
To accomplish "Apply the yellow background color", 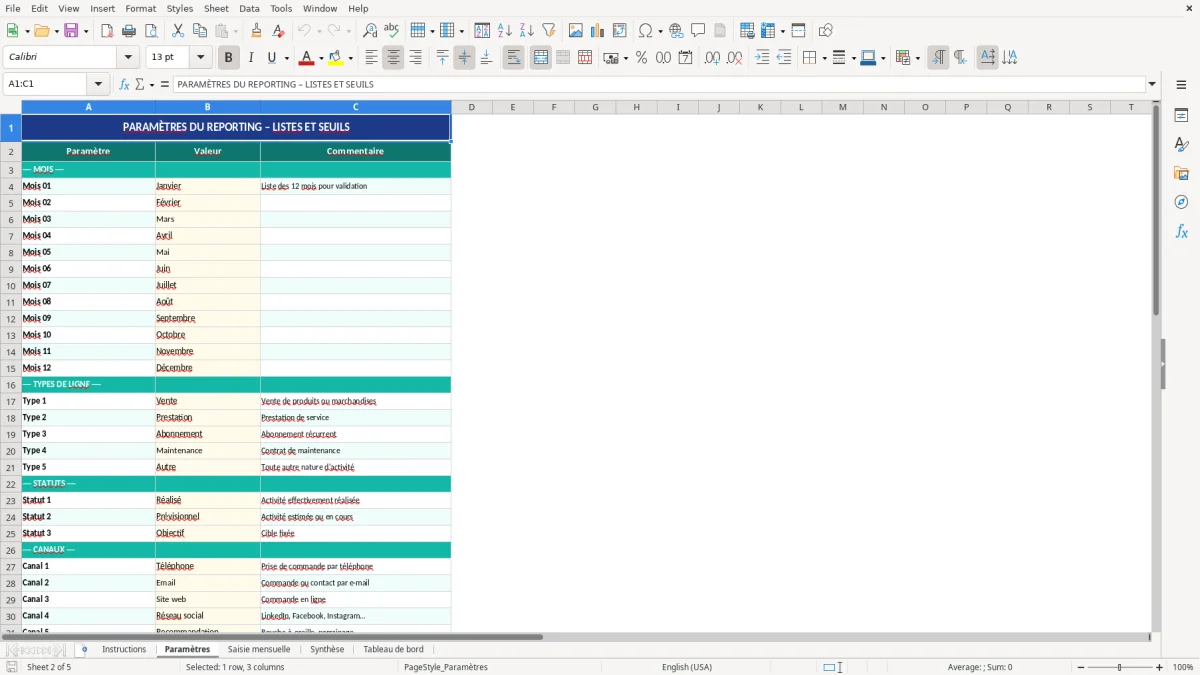I will click(x=336, y=58).
